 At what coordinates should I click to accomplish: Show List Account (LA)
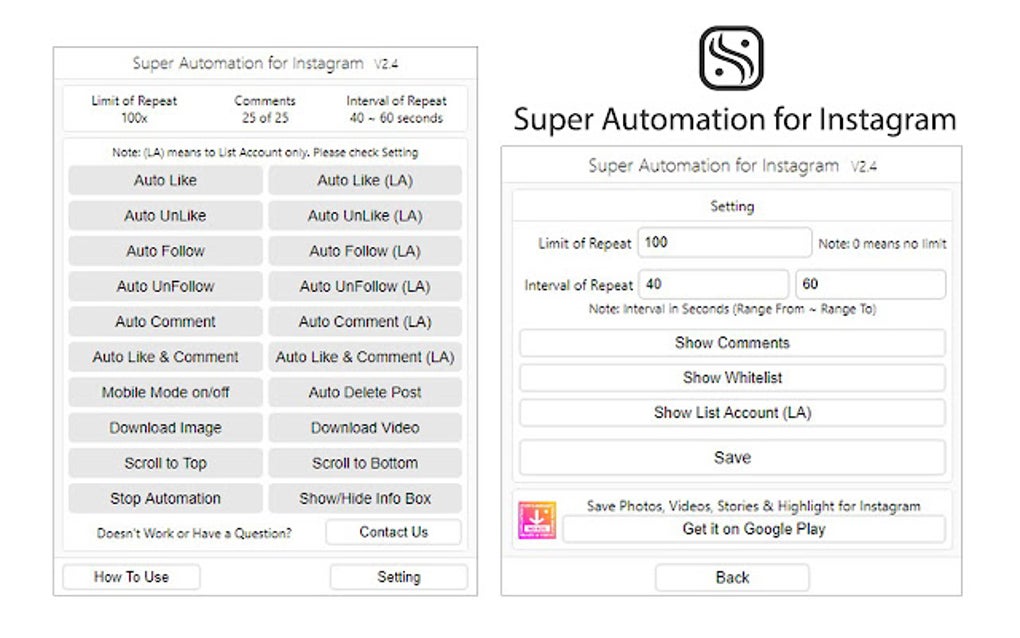732,411
